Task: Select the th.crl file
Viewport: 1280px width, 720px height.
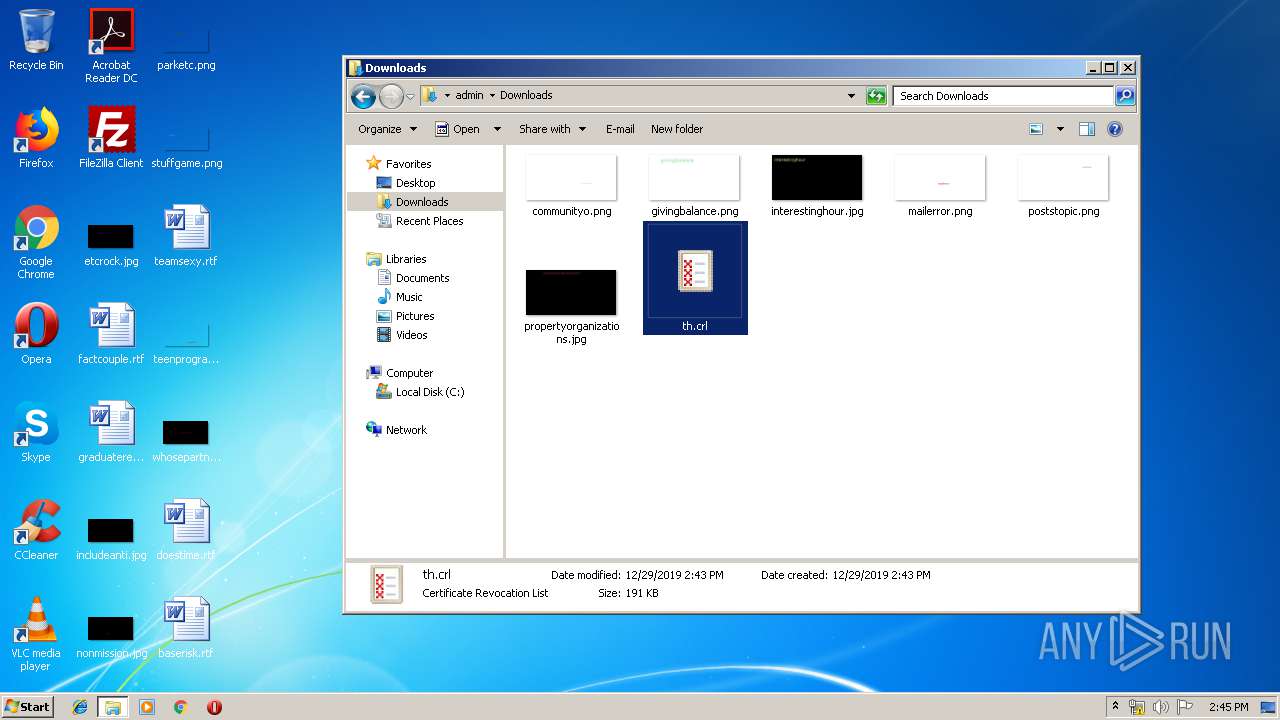Action: 695,278
